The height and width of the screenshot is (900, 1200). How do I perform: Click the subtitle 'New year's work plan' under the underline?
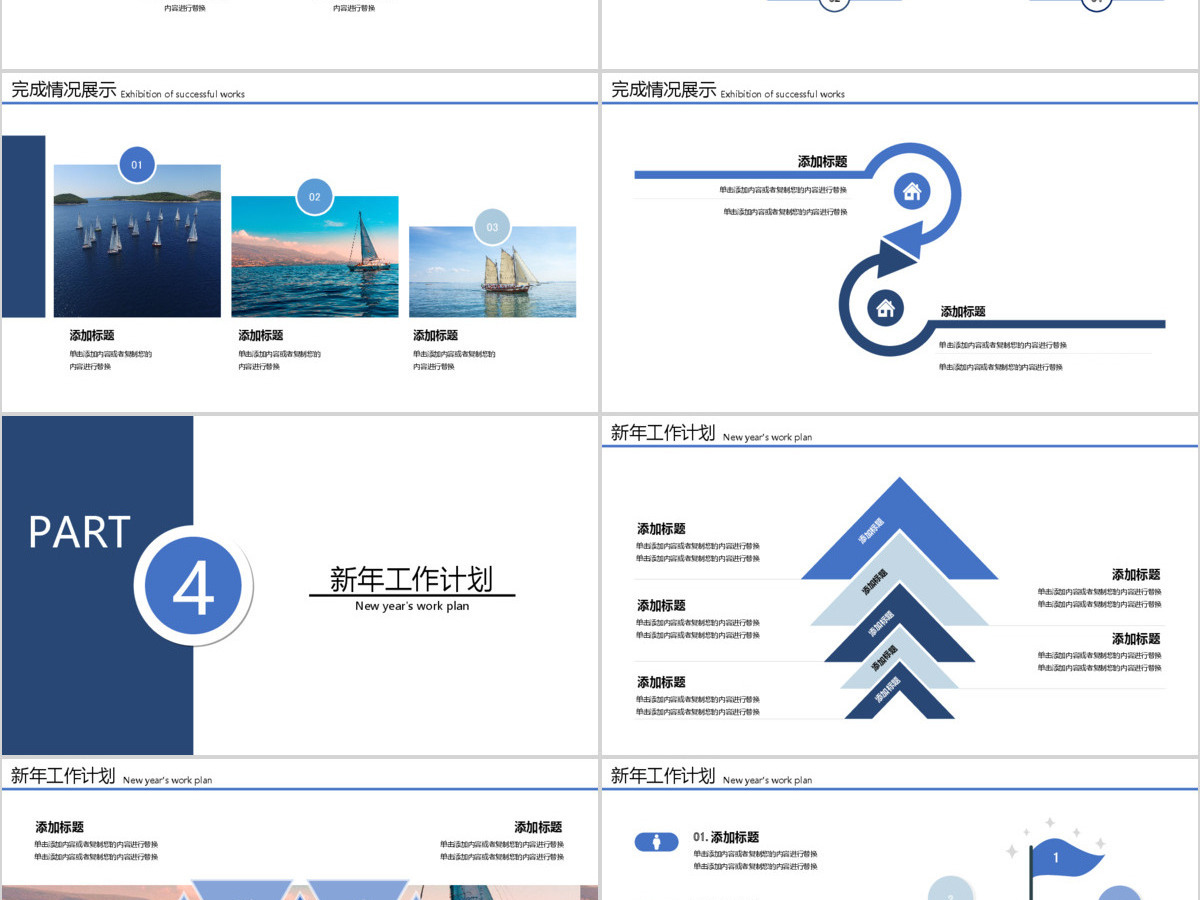[412, 606]
